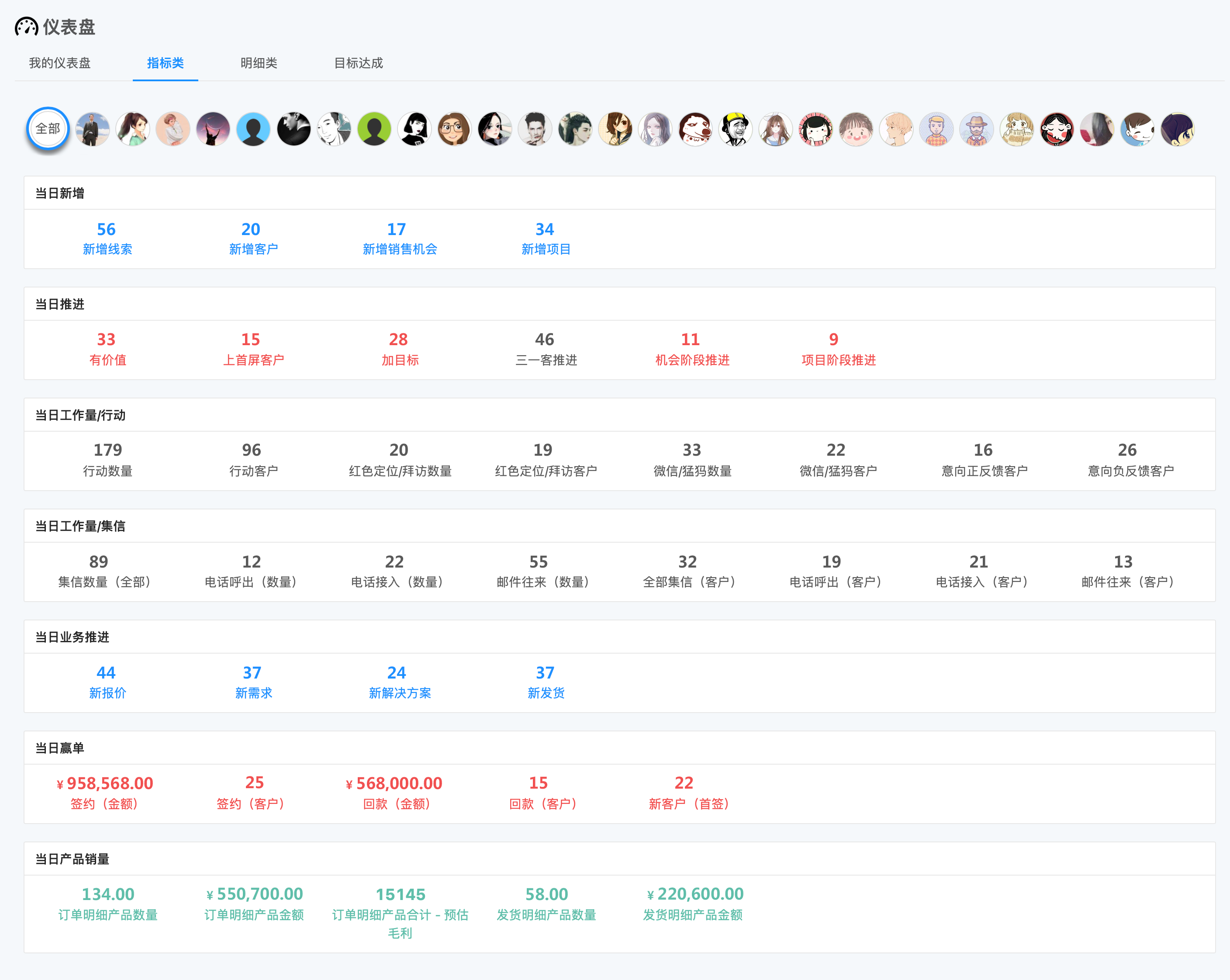Open 机会阶段推进 metric showing 11

click(x=691, y=340)
